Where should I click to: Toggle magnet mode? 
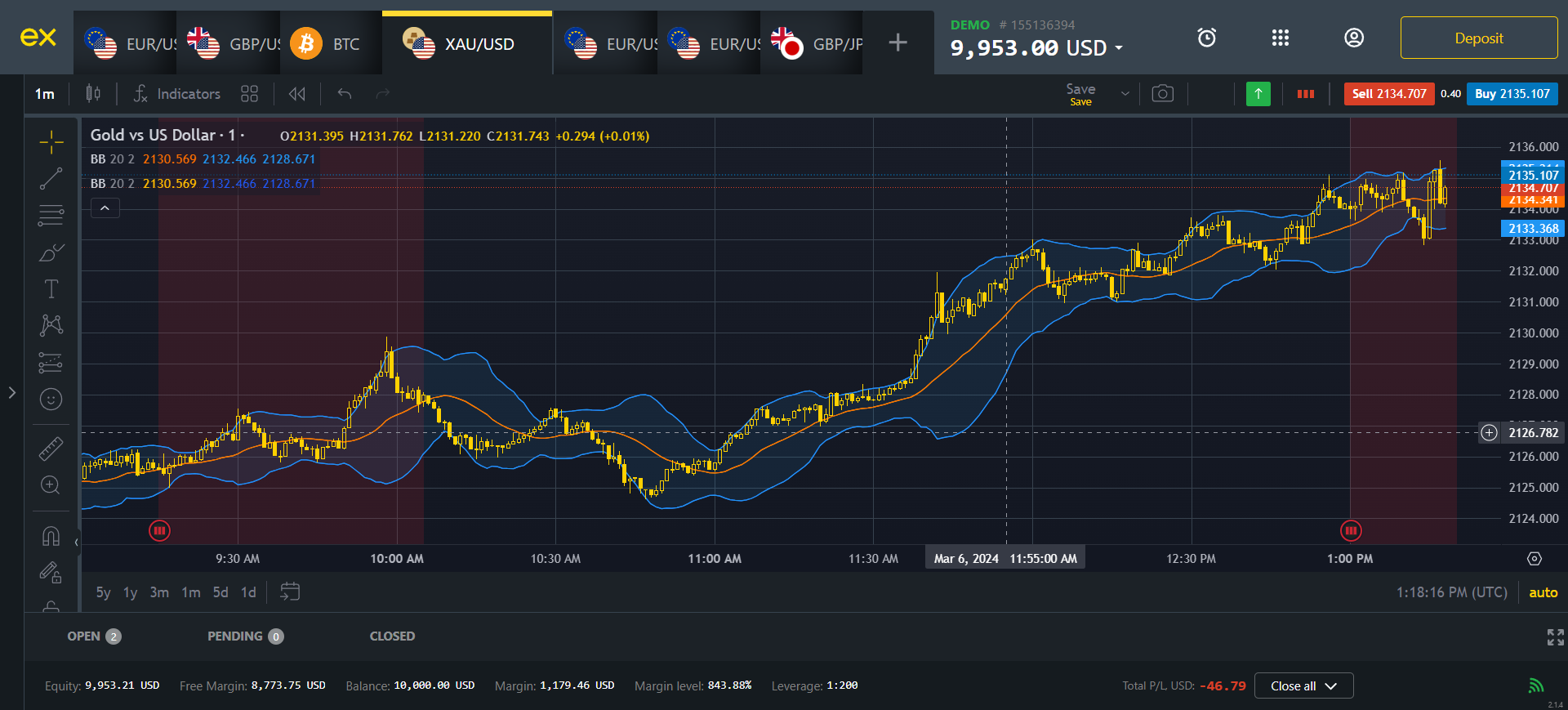click(51, 536)
